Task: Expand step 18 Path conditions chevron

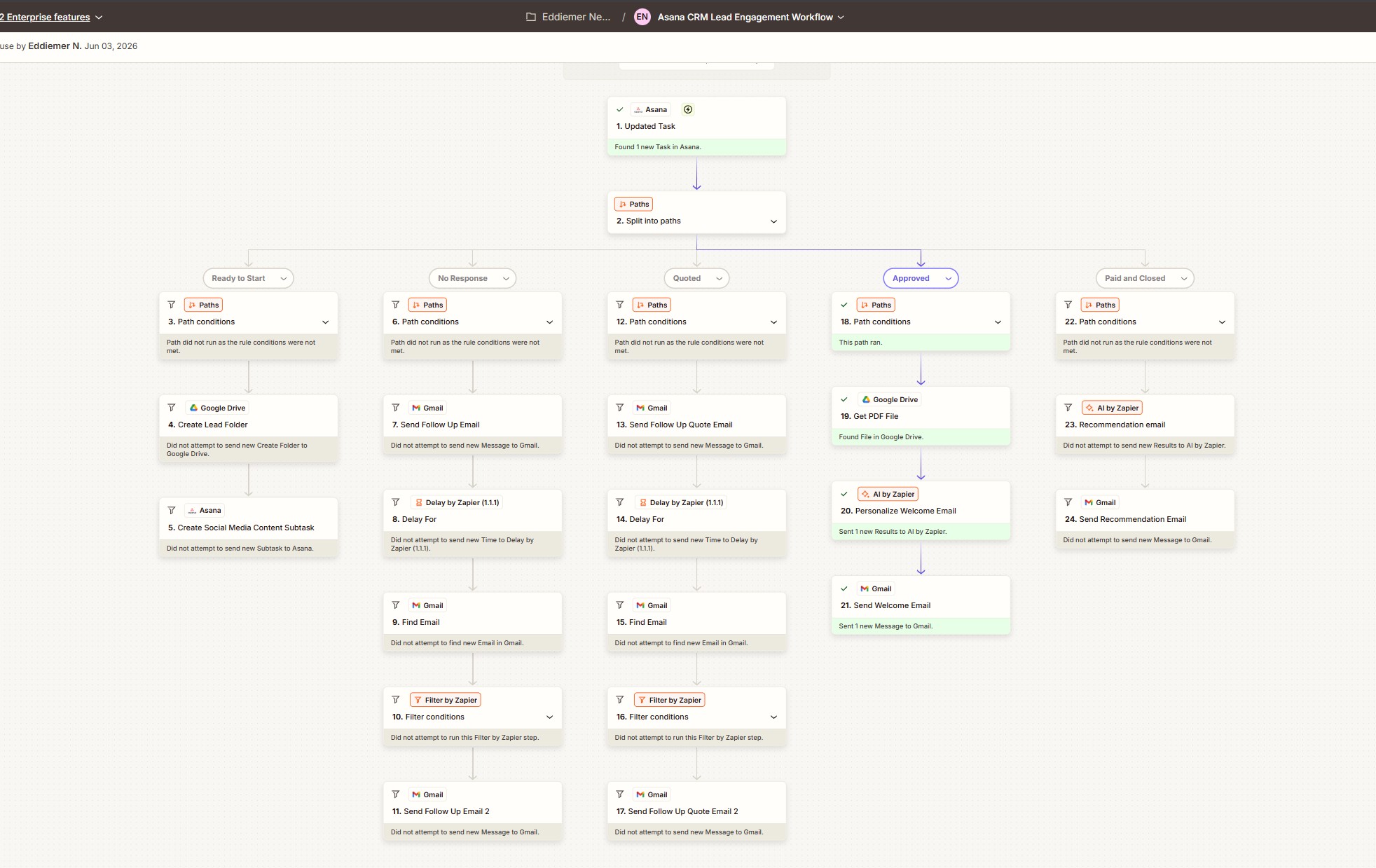Action: point(998,322)
